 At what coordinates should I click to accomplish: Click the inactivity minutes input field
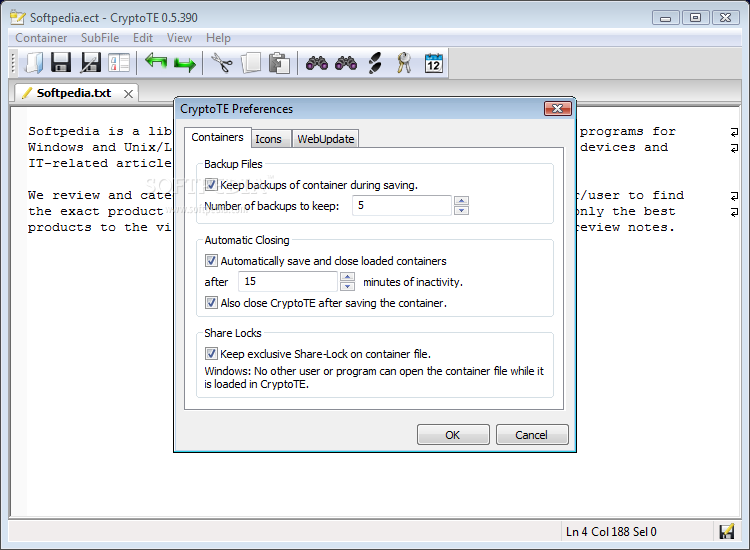coord(288,281)
